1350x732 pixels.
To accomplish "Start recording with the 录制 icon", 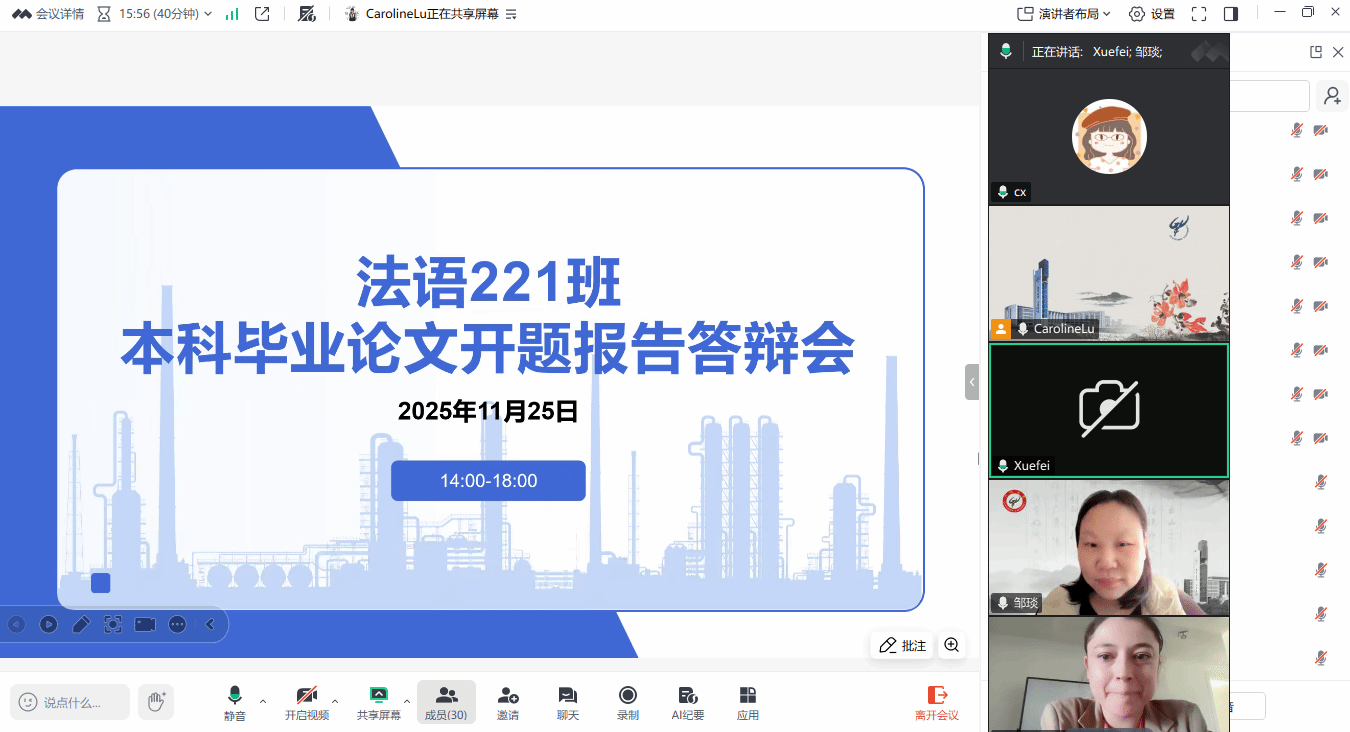I will point(628,701).
